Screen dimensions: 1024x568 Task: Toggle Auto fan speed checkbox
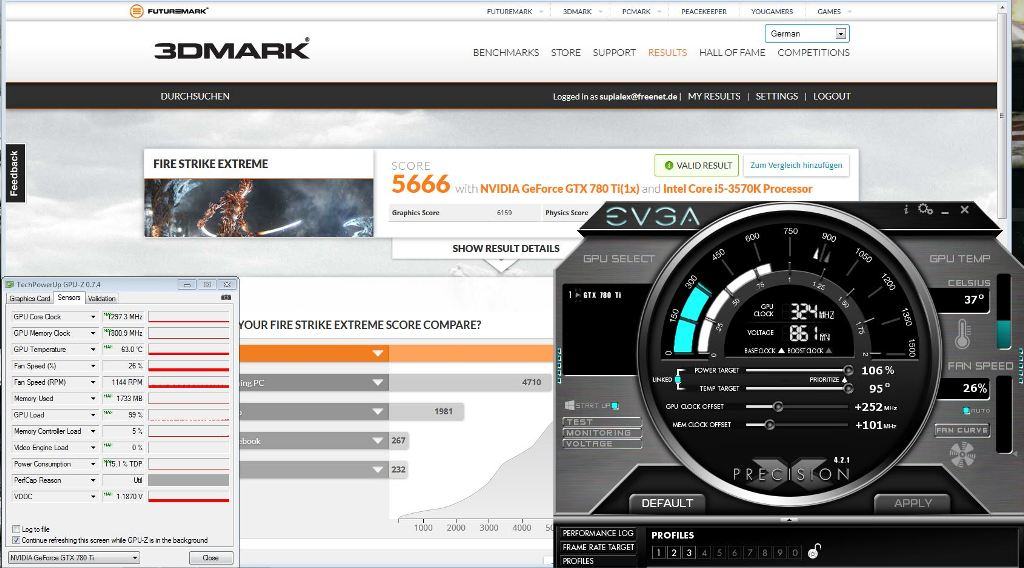click(966, 411)
